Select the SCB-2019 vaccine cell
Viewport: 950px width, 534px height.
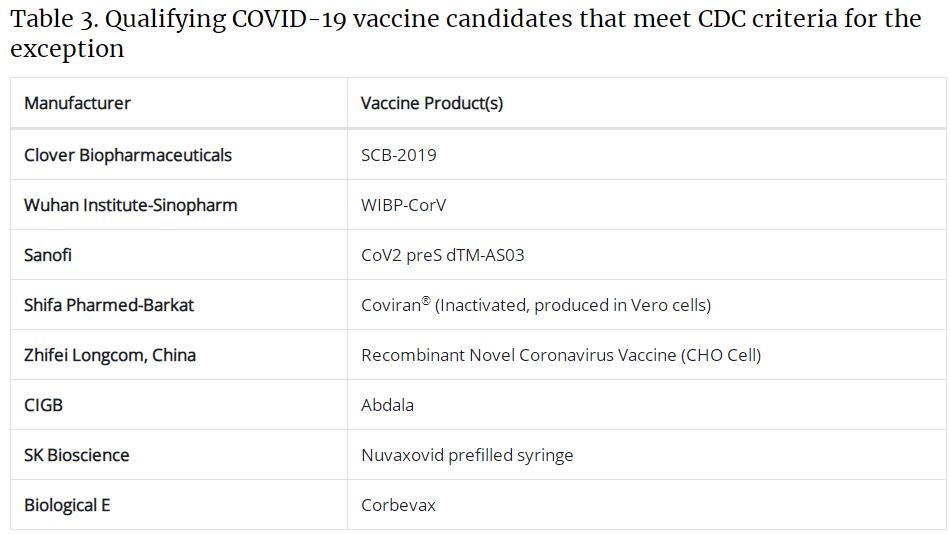click(398, 155)
